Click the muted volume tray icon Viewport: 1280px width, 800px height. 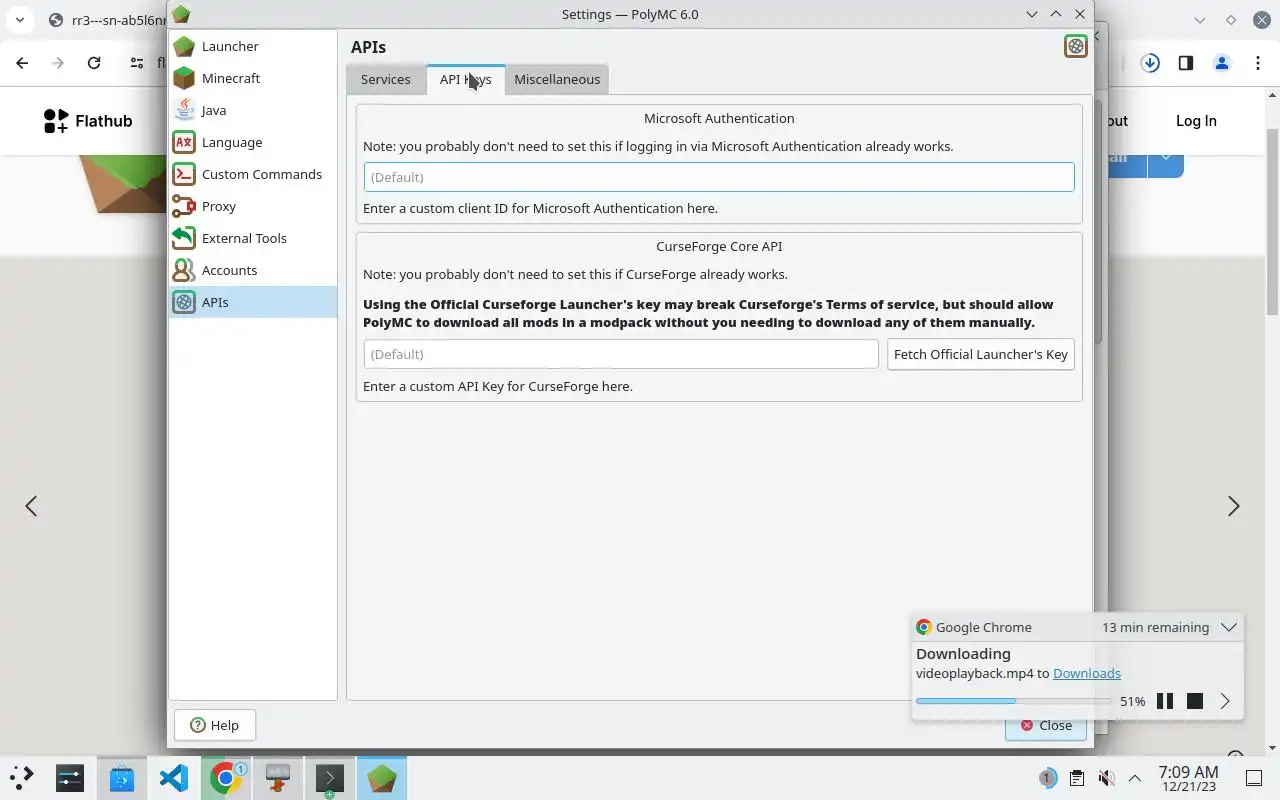pyautogui.click(x=1106, y=778)
